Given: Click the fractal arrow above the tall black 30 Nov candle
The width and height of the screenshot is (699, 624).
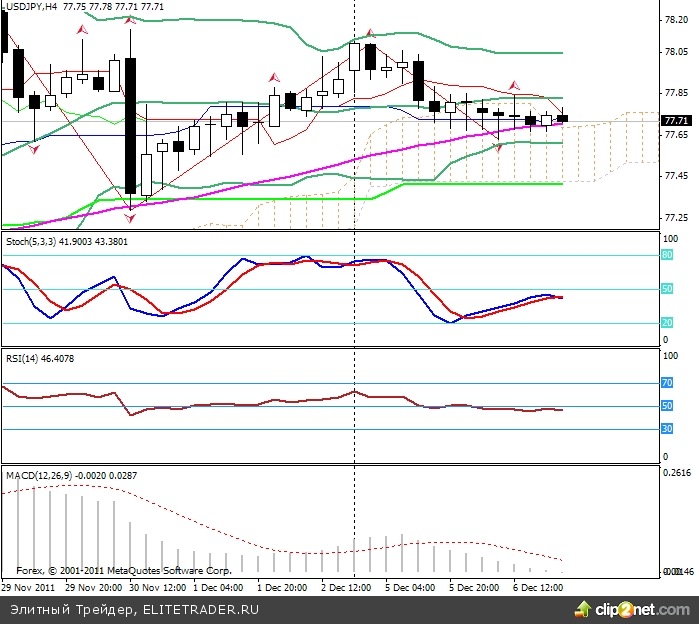Looking at the screenshot, I should tap(130, 19).
